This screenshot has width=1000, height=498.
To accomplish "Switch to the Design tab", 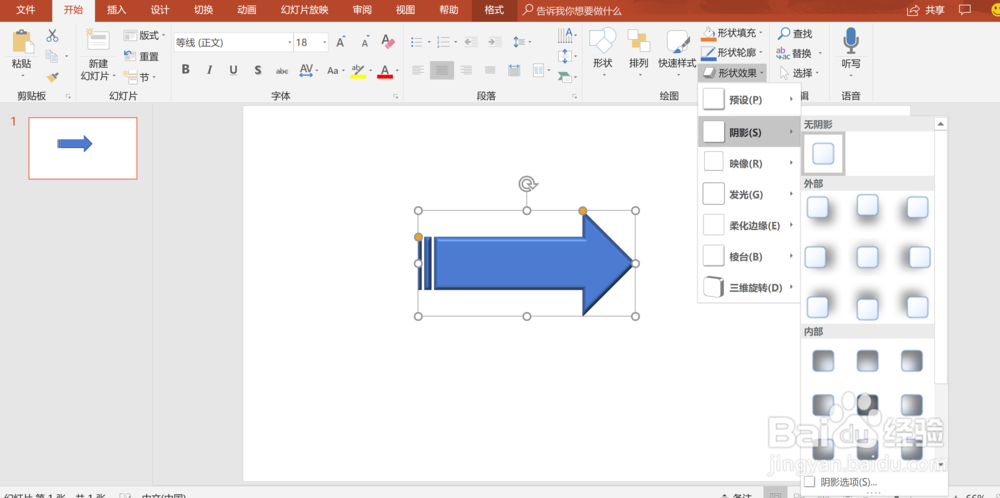I will click(x=160, y=10).
